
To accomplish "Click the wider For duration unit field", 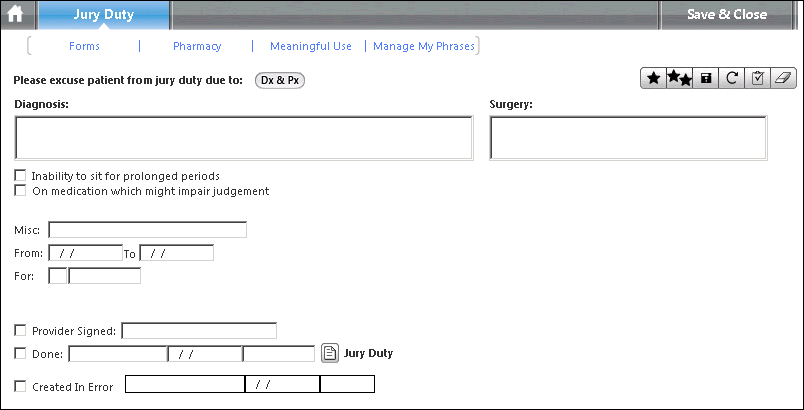I will (x=105, y=276).
